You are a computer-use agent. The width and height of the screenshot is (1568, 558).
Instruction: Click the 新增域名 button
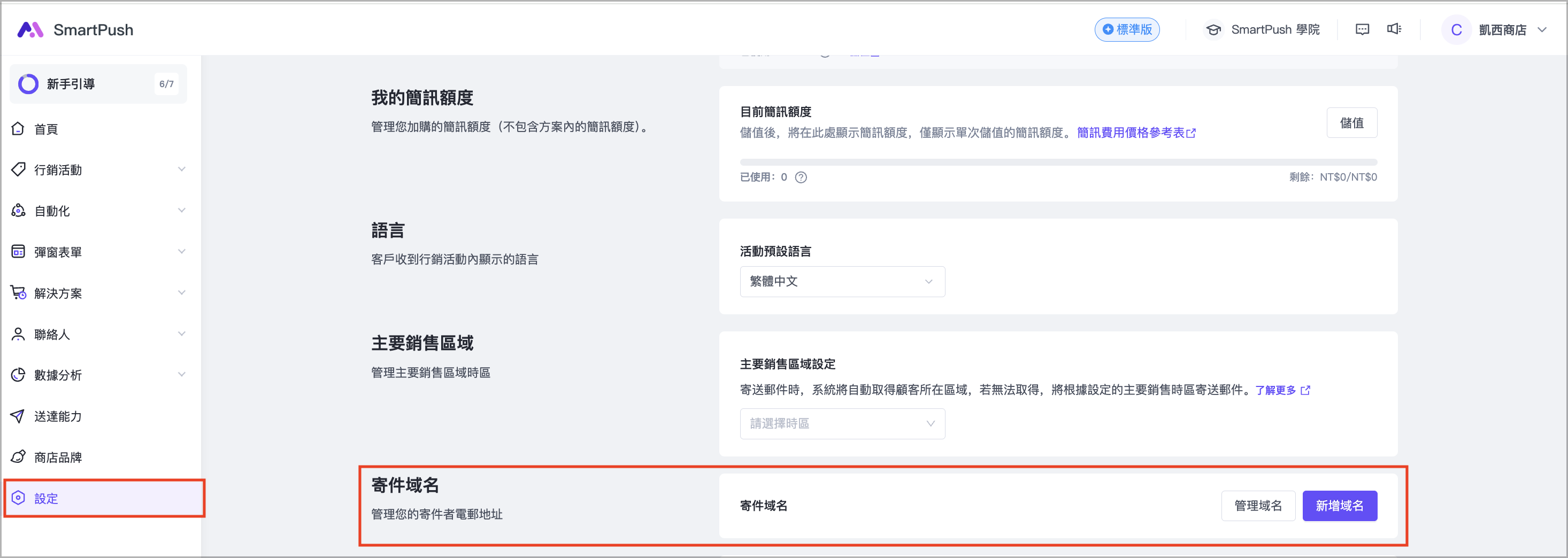tap(1339, 506)
